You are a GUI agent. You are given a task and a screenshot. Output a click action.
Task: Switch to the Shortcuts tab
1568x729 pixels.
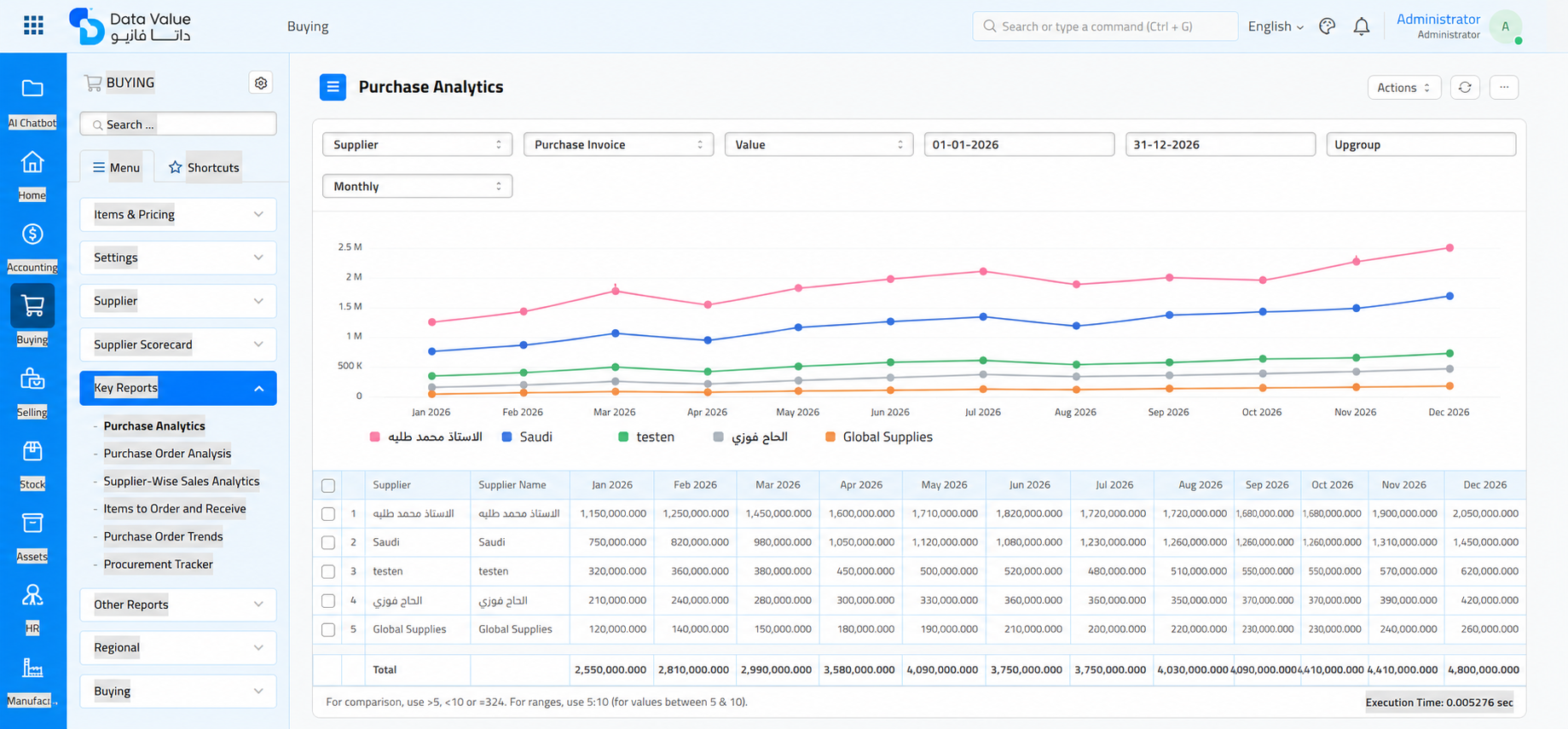coord(204,167)
